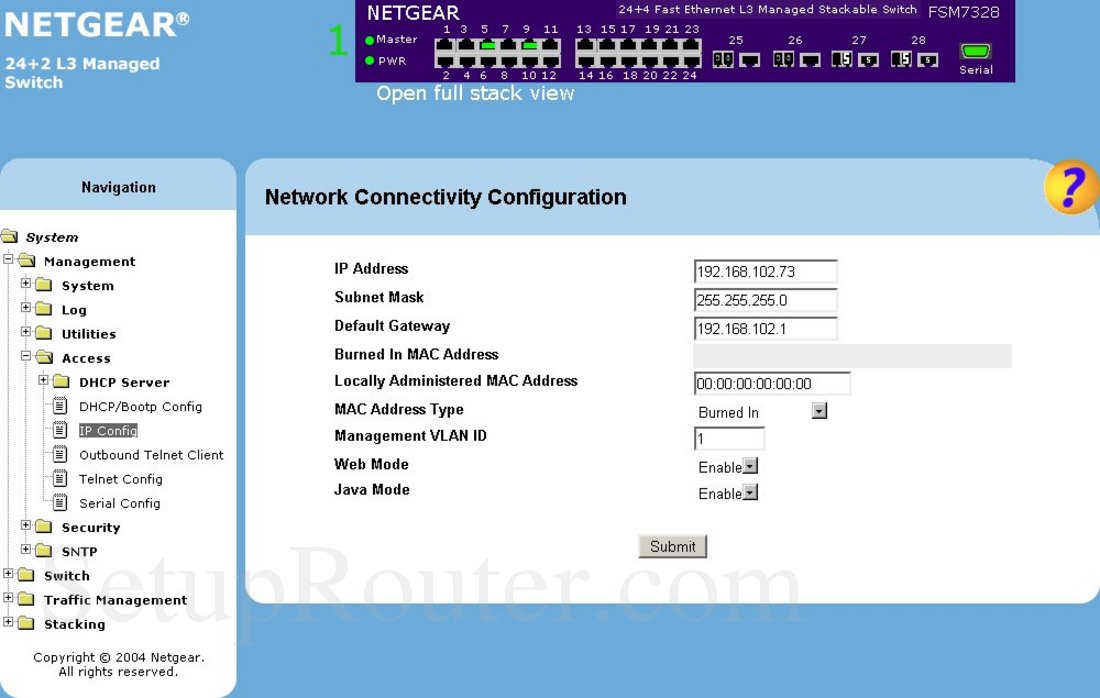Click the Subnet Mask input field
Image resolution: width=1100 pixels, height=698 pixels.
coord(765,300)
